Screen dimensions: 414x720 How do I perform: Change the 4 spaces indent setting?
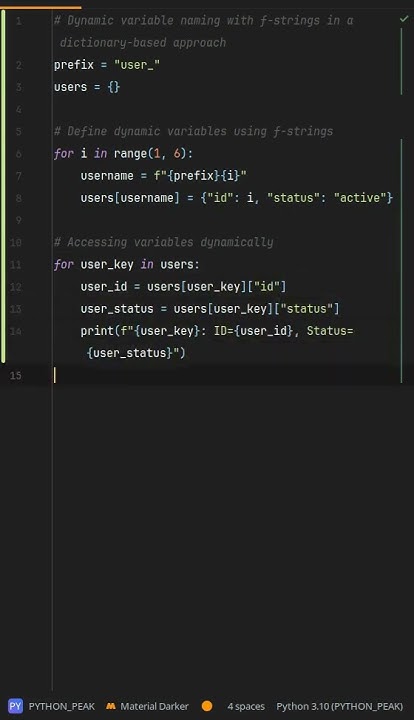(246, 706)
